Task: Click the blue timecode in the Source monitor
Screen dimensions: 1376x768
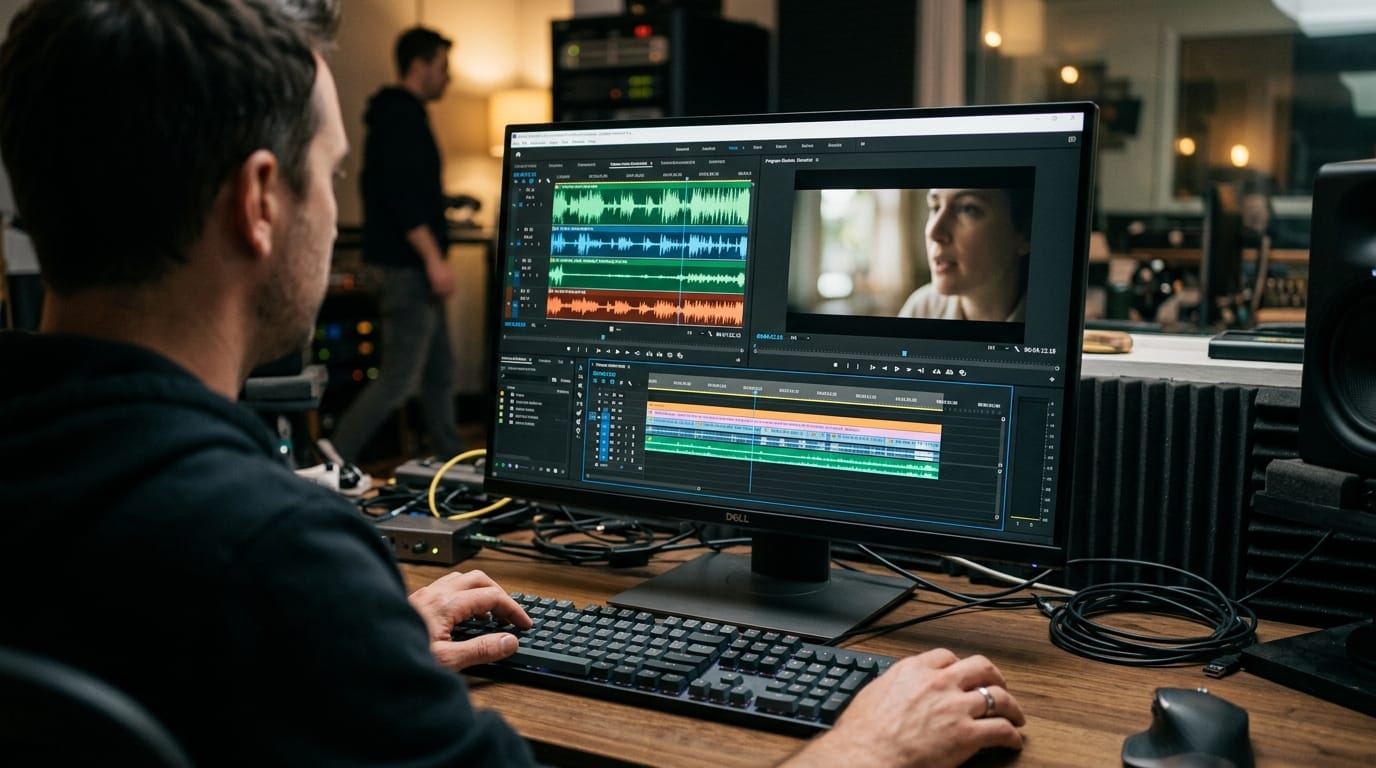Action: coord(515,324)
